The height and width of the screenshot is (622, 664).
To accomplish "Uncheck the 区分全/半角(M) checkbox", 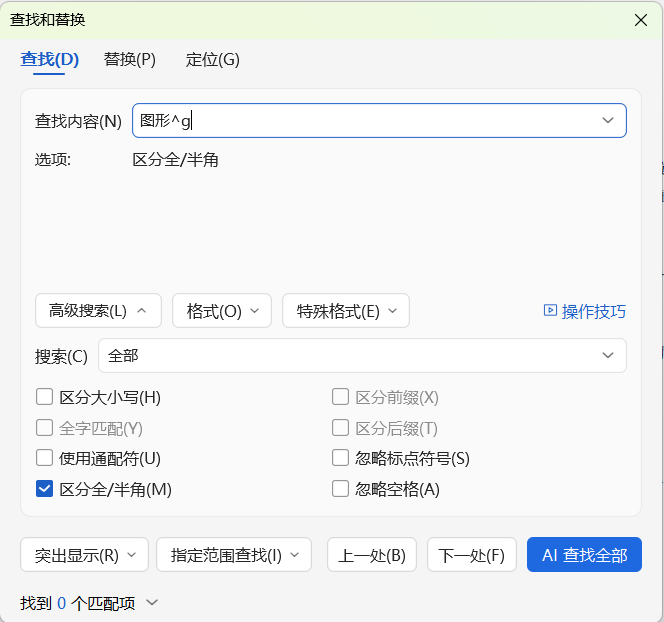I will click(44, 489).
